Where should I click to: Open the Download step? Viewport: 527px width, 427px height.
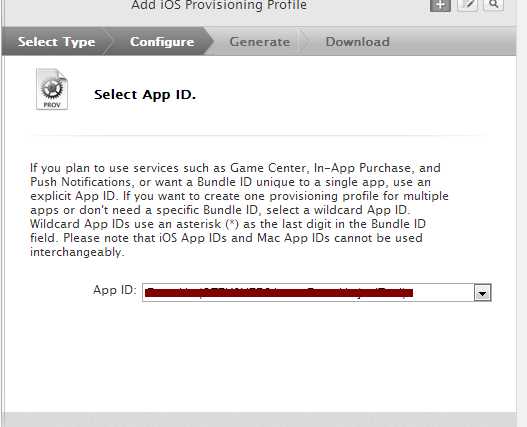click(x=358, y=42)
